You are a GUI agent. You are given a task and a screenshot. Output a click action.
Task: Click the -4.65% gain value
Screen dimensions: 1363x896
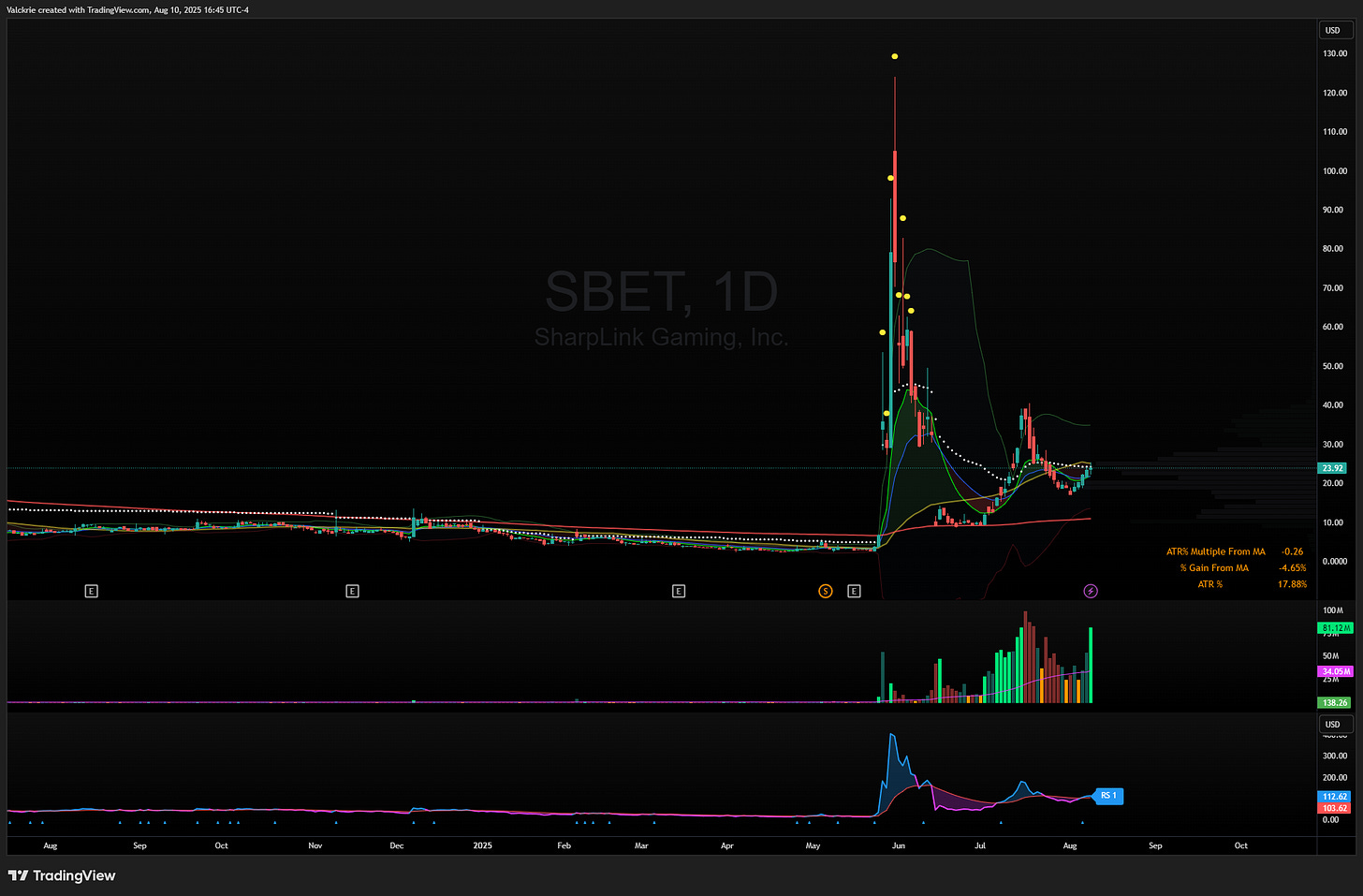click(1293, 567)
